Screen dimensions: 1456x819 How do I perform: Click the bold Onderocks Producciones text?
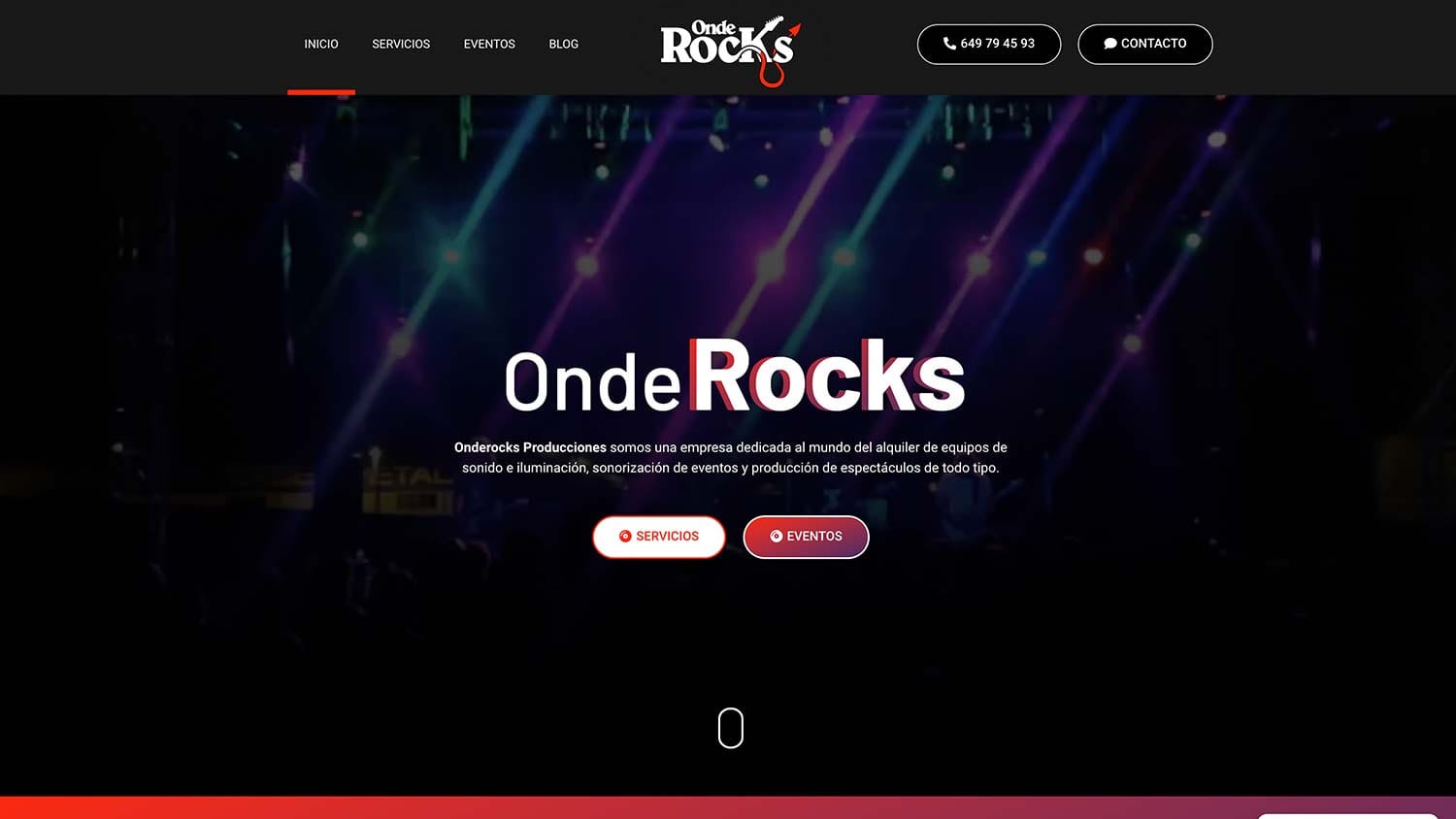[530, 447]
